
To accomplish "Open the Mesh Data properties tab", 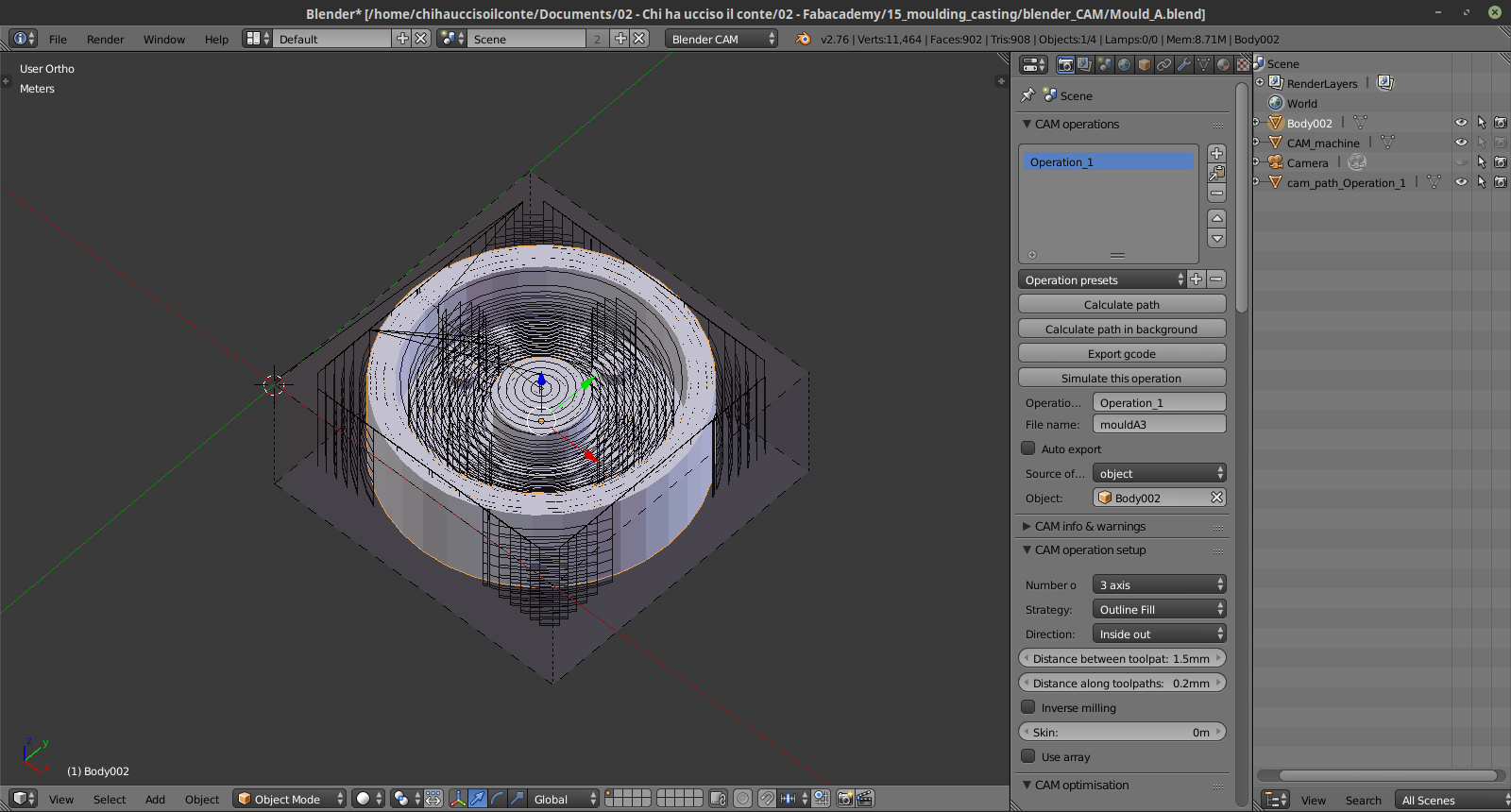I will click(1203, 64).
